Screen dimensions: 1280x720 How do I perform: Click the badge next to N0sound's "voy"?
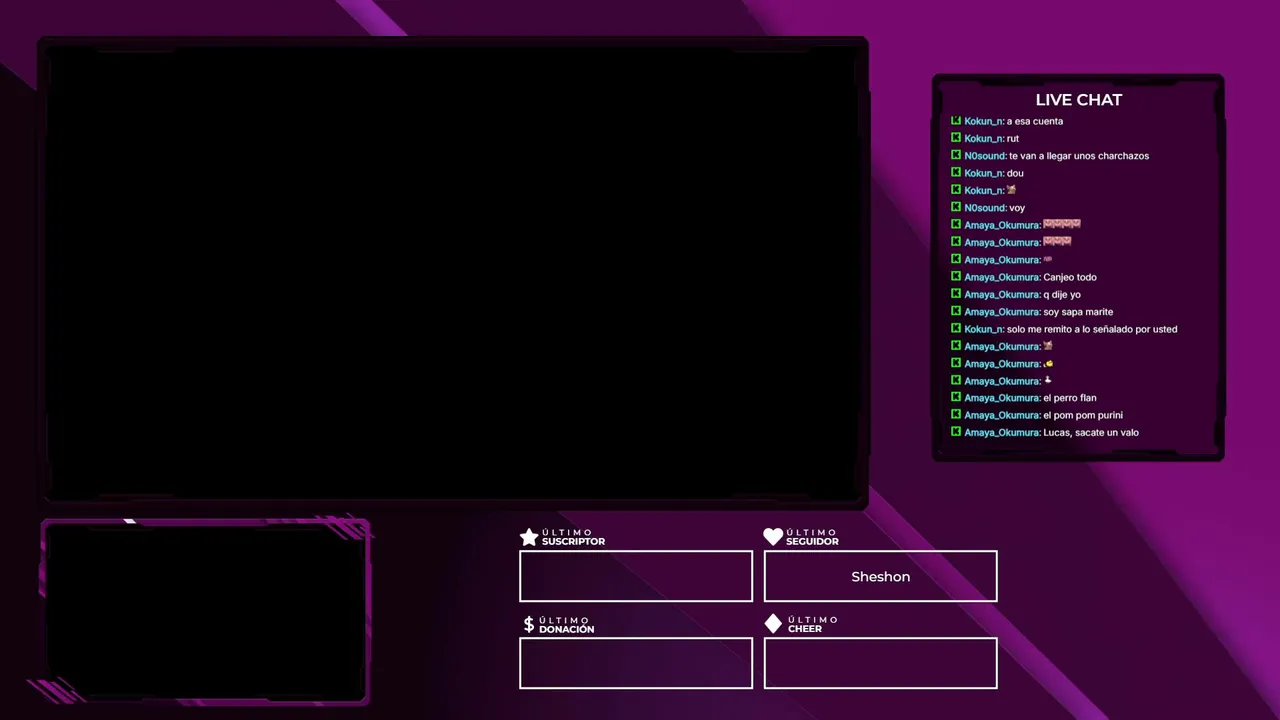click(956, 207)
